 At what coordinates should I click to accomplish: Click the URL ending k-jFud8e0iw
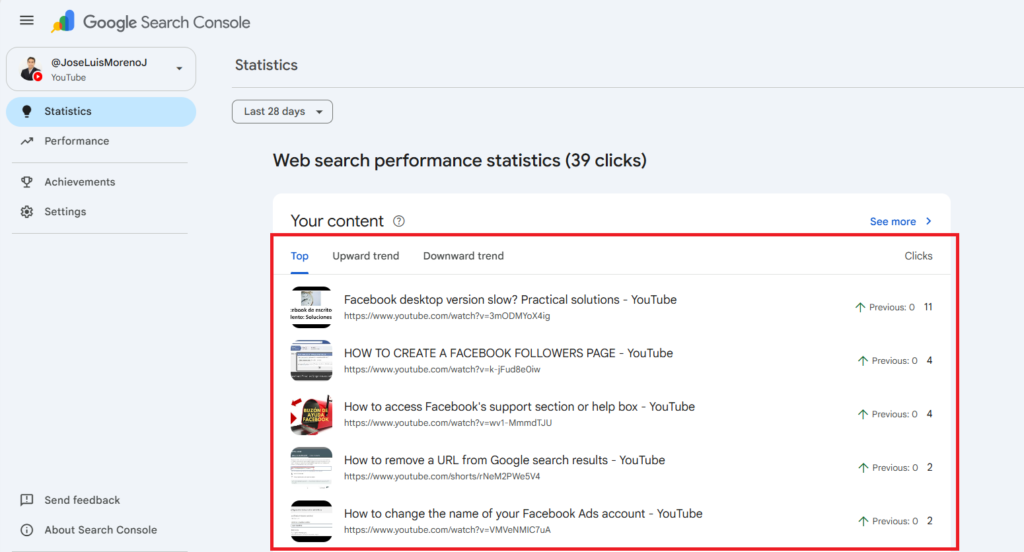[x=442, y=370]
